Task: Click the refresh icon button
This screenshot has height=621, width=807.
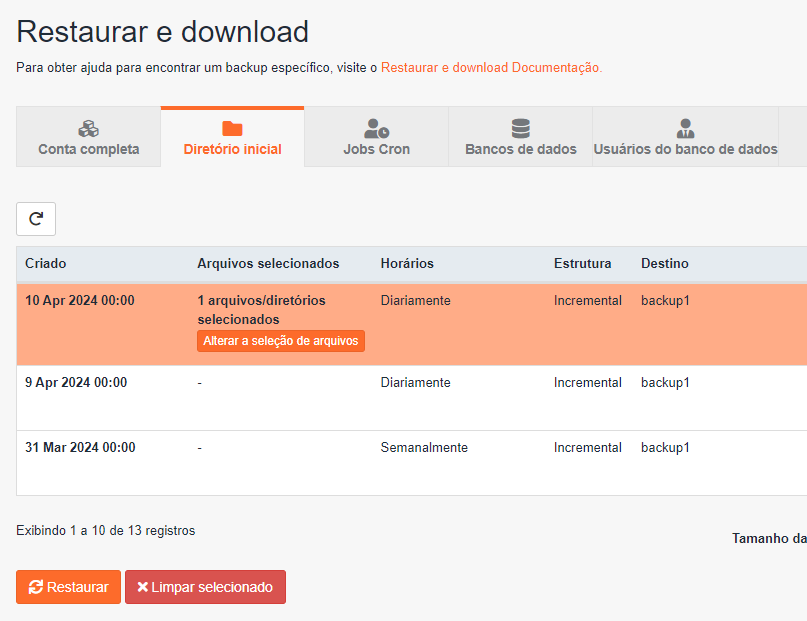Action: 36,219
